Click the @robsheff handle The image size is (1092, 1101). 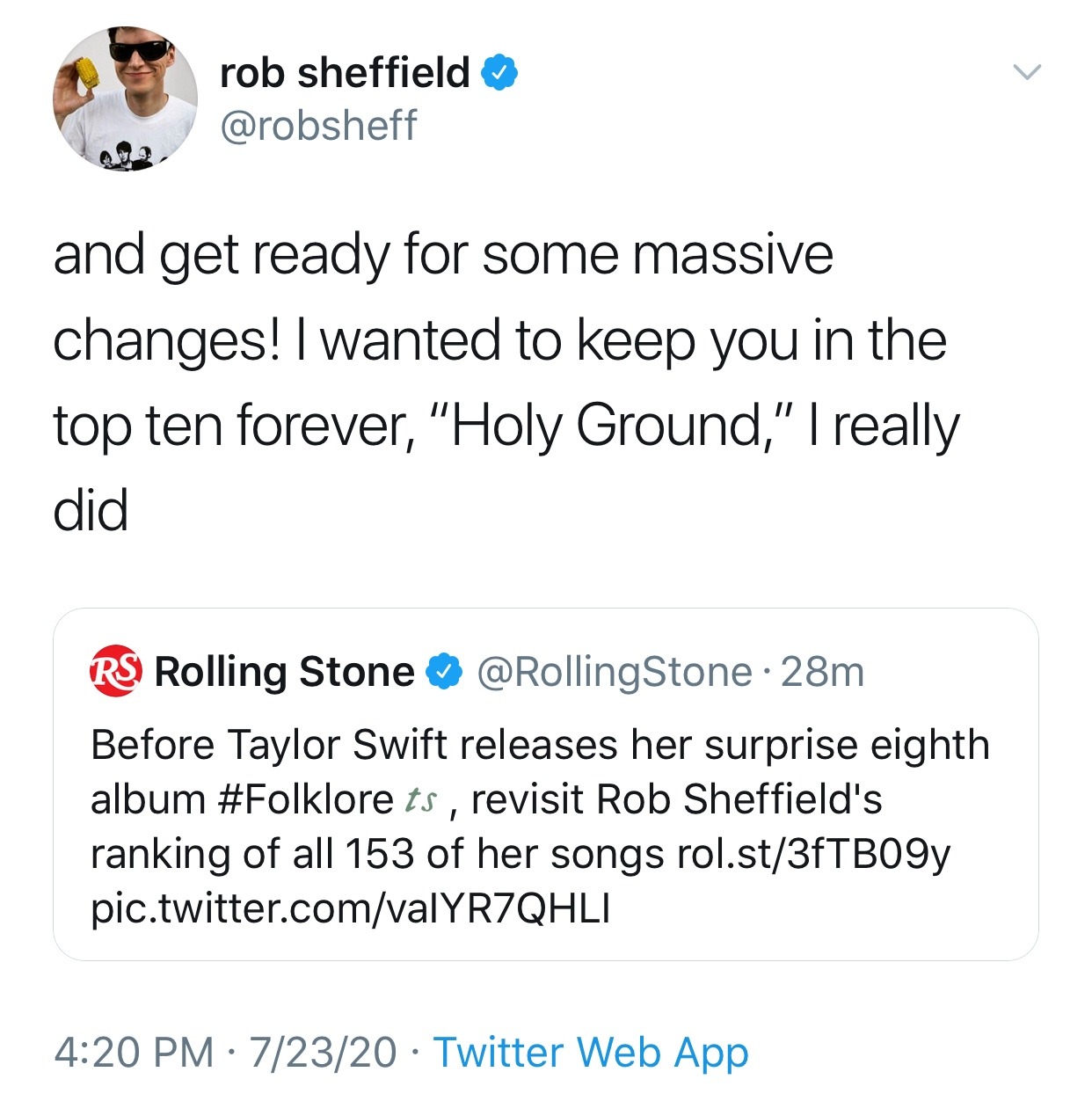click(x=318, y=125)
